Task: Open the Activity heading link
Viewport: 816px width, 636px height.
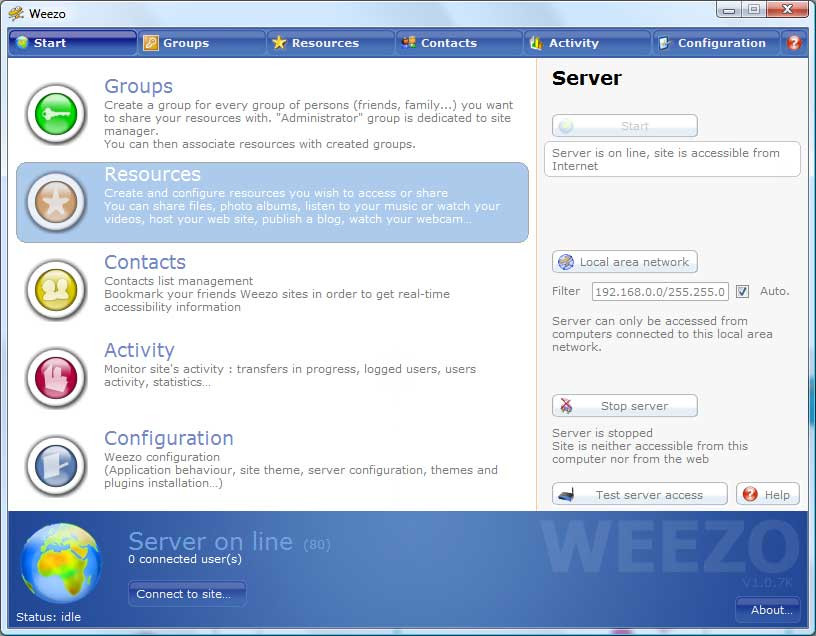Action: 139,350
